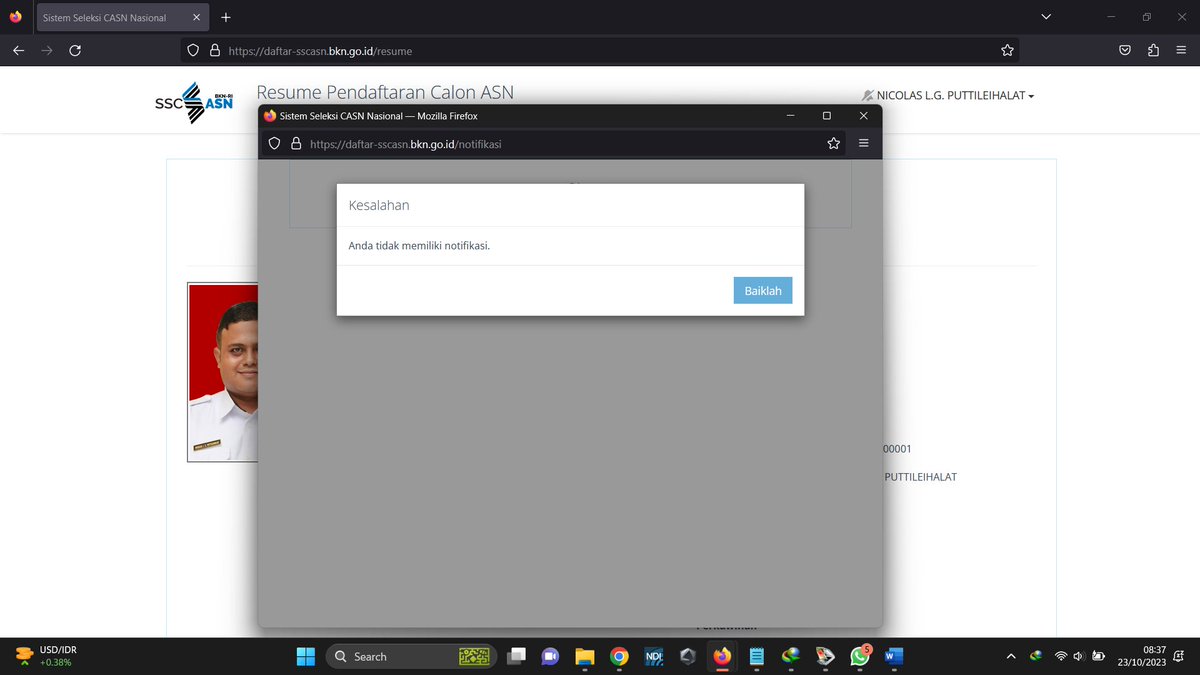Open the USD/IDR widget on the taskbar
The height and width of the screenshot is (675, 1200).
[x=47, y=656]
